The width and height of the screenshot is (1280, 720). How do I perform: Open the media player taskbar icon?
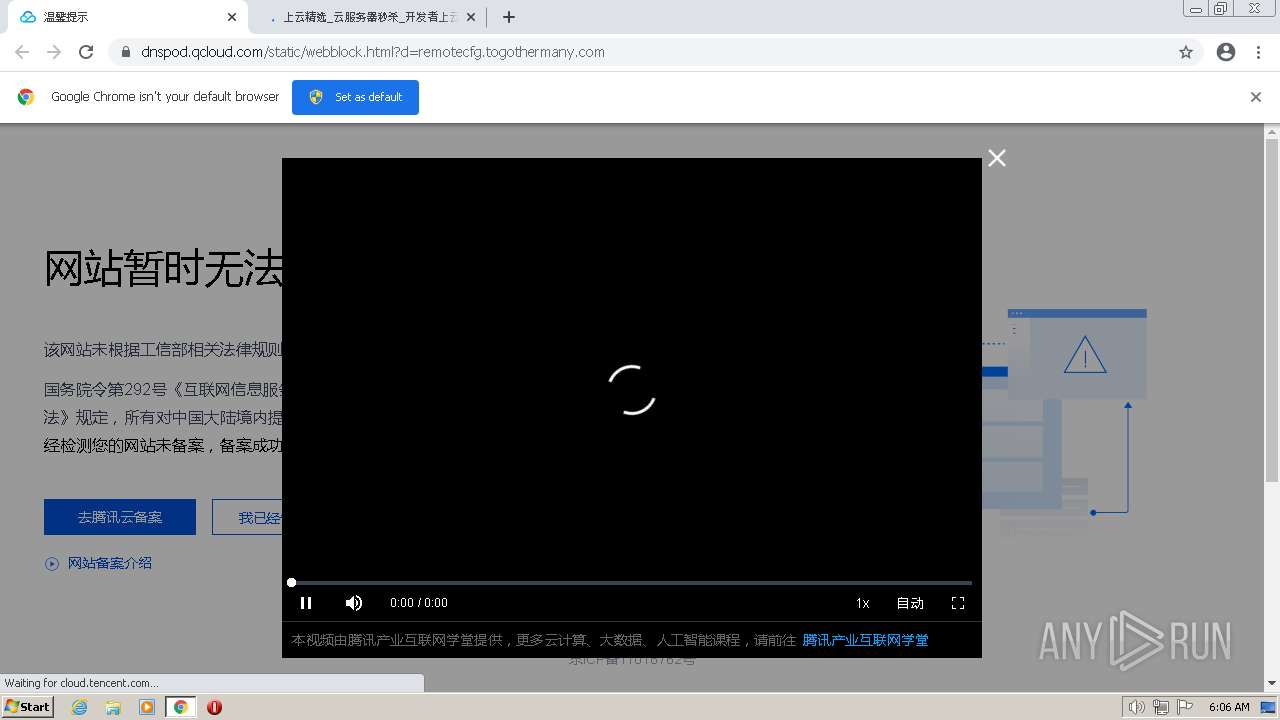147,707
